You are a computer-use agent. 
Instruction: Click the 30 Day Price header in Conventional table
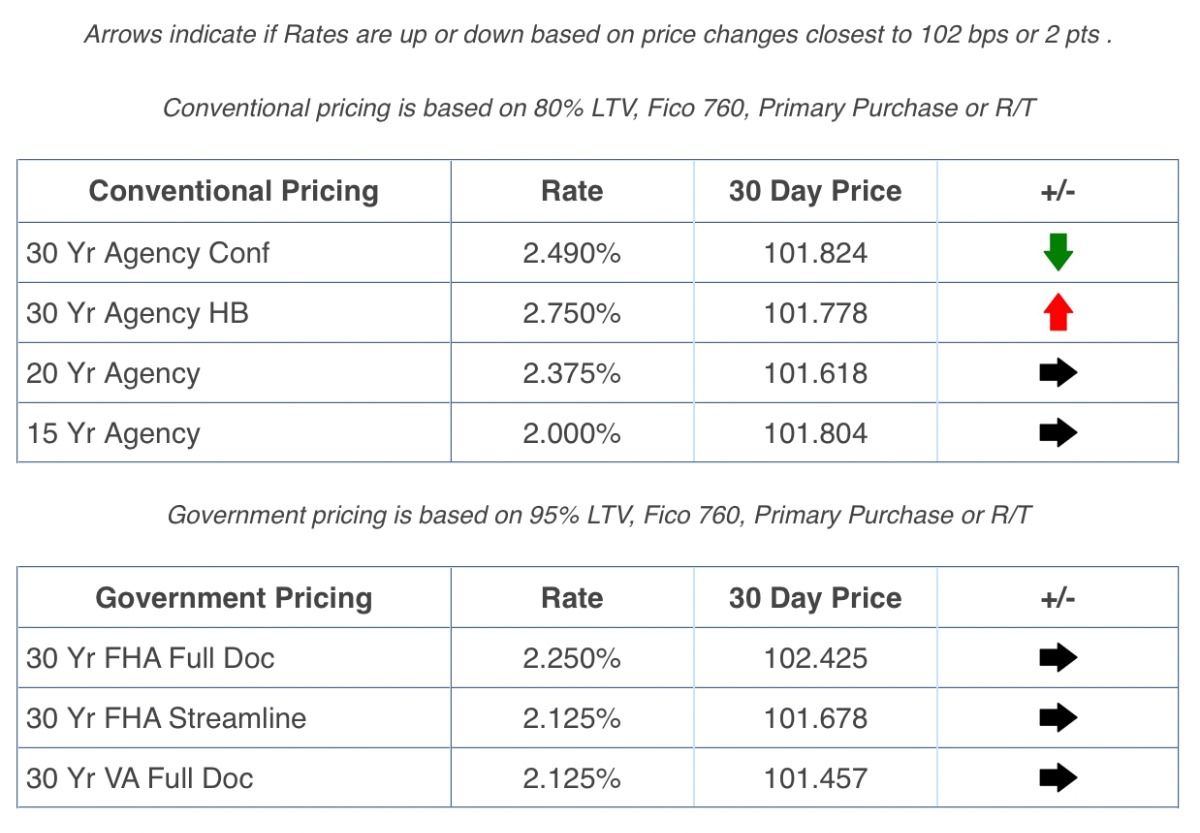coord(815,191)
